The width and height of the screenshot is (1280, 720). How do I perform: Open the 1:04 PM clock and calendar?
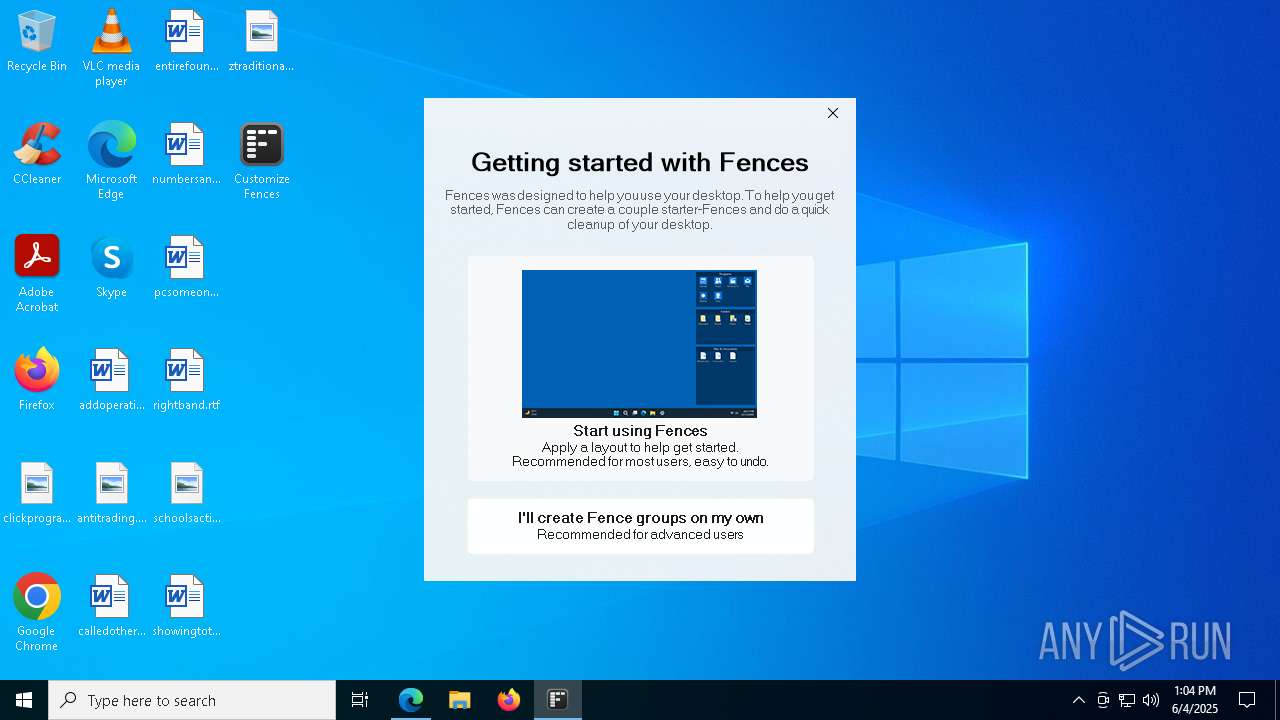click(x=1195, y=700)
